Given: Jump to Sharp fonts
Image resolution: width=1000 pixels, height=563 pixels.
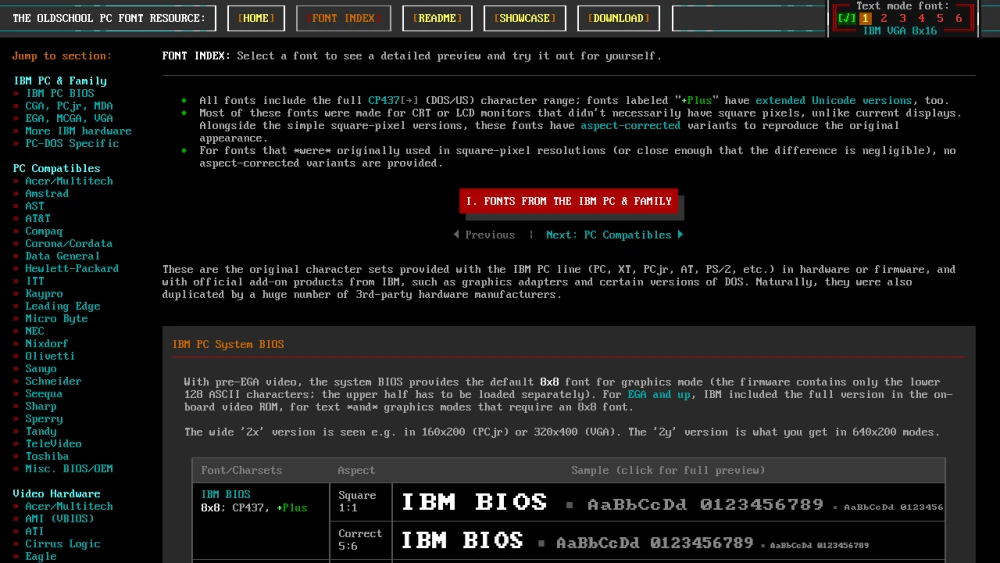Looking at the screenshot, I should tap(40, 406).
